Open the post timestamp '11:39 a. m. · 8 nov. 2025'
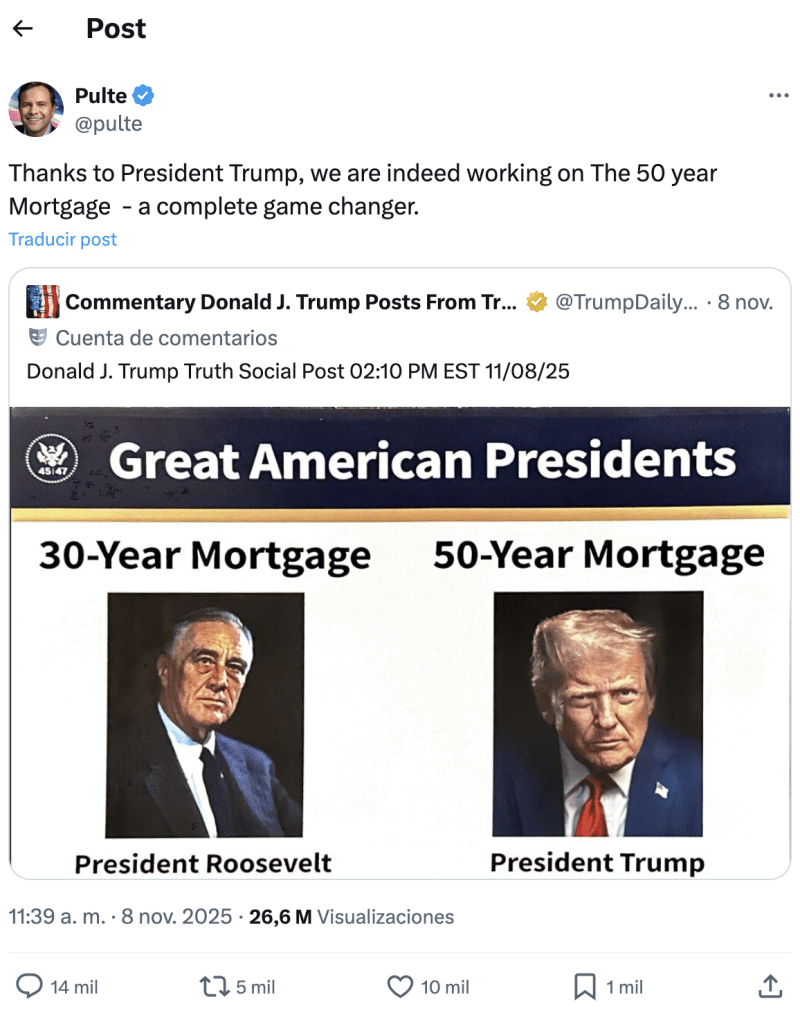The image size is (800, 1024). (x=120, y=916)
